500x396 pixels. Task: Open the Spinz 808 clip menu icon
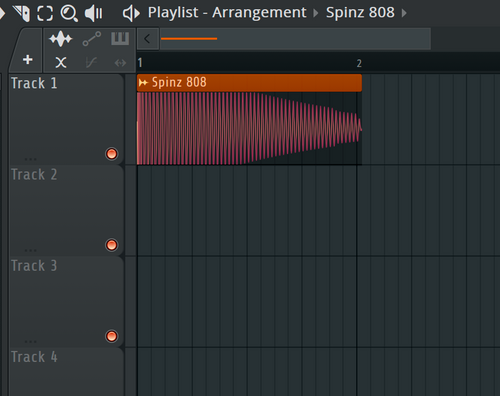coord(143,82)
